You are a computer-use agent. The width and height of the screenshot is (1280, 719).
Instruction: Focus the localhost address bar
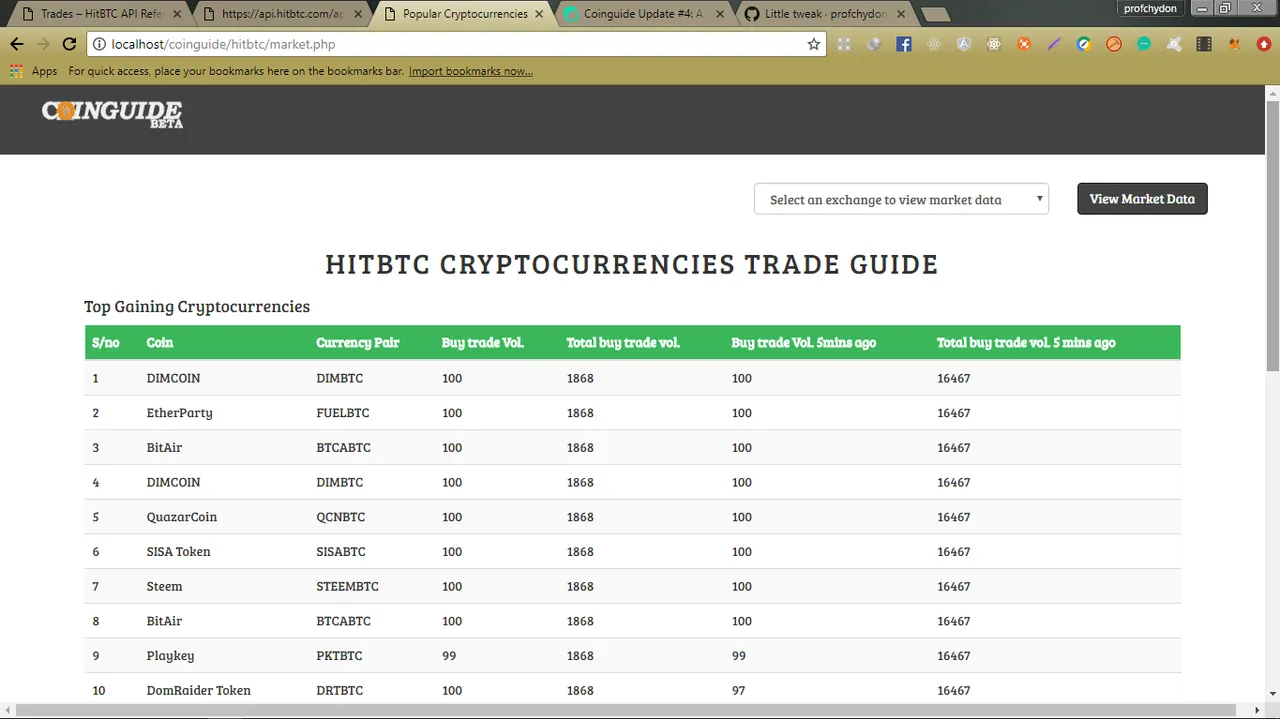coord(455,44)
